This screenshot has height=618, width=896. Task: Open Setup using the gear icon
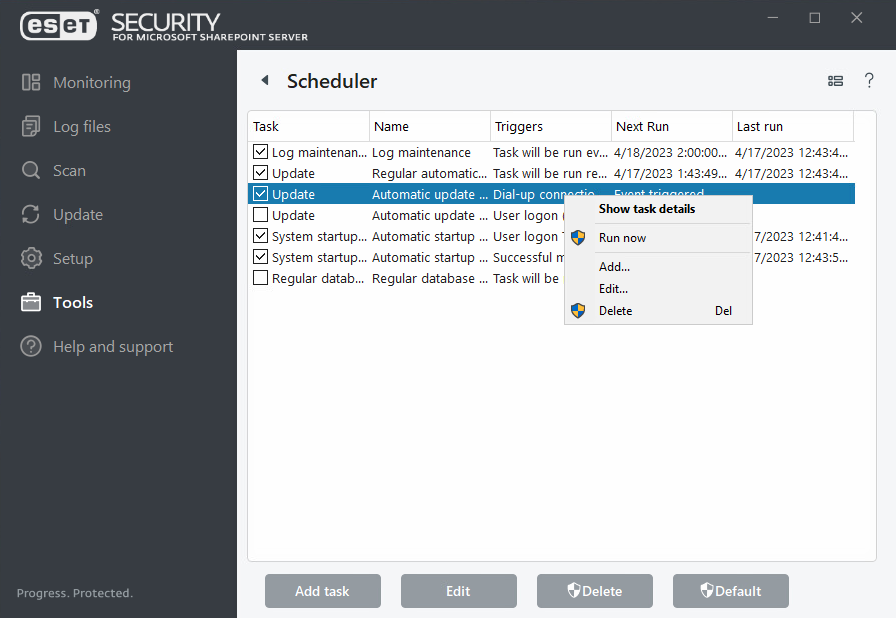click(x=31, y=259)
